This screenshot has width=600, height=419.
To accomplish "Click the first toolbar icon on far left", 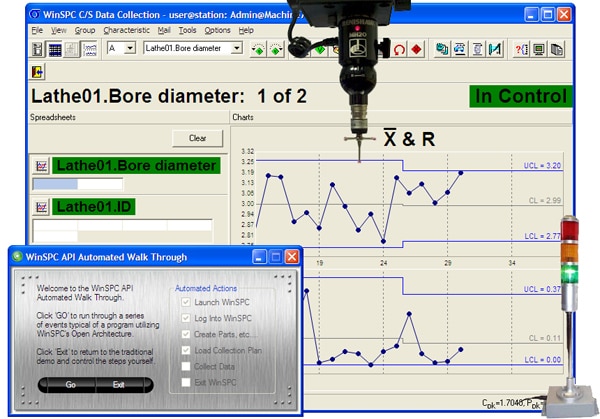I will click(x=37, y=48).
